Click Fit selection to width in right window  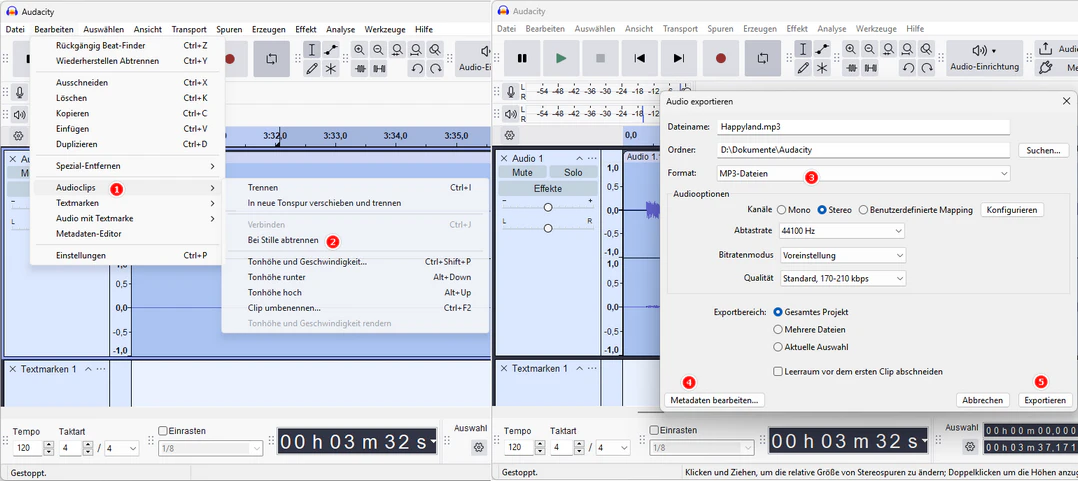[889, 49]
